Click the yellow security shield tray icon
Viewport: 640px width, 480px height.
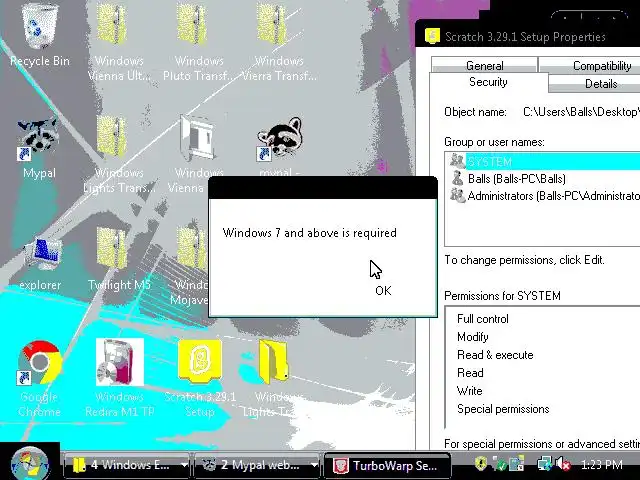coord(481,464)
